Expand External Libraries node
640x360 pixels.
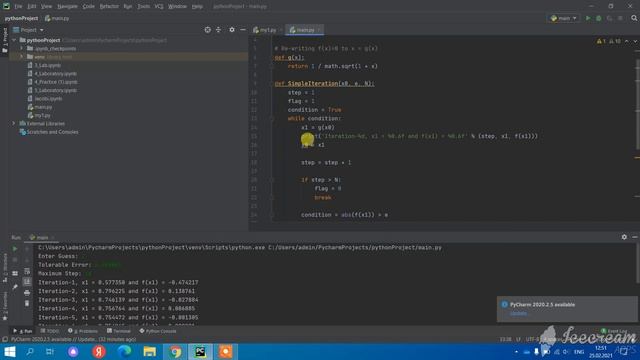point(14,123)
